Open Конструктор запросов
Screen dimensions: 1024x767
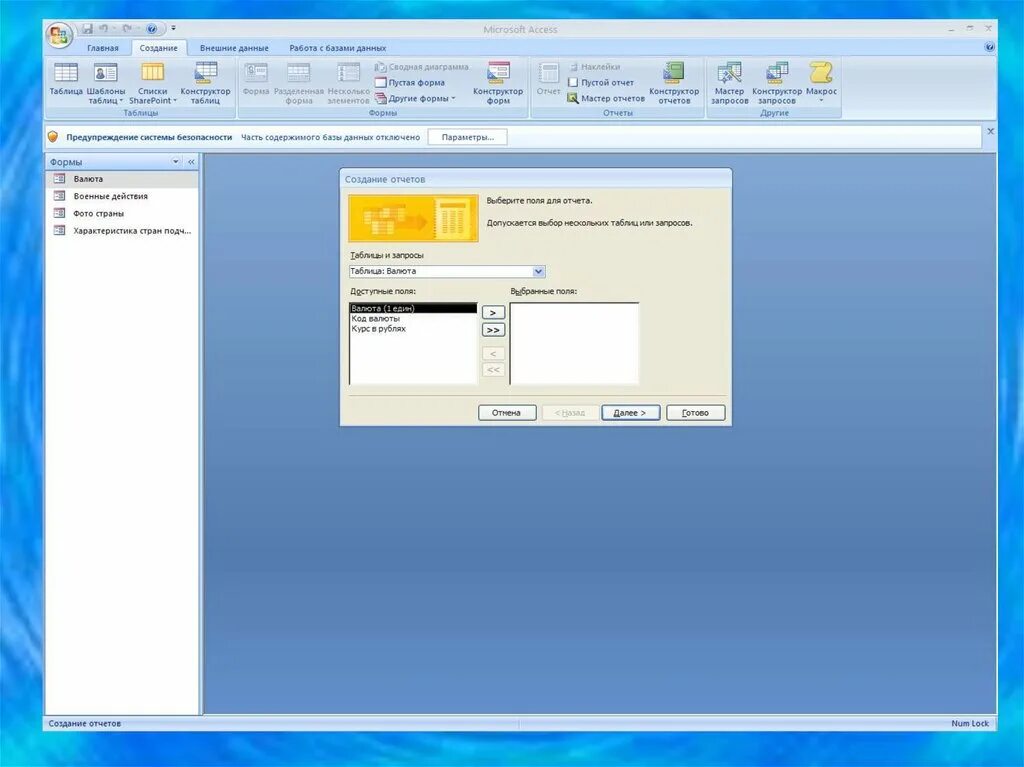click(x=776, y=82)
